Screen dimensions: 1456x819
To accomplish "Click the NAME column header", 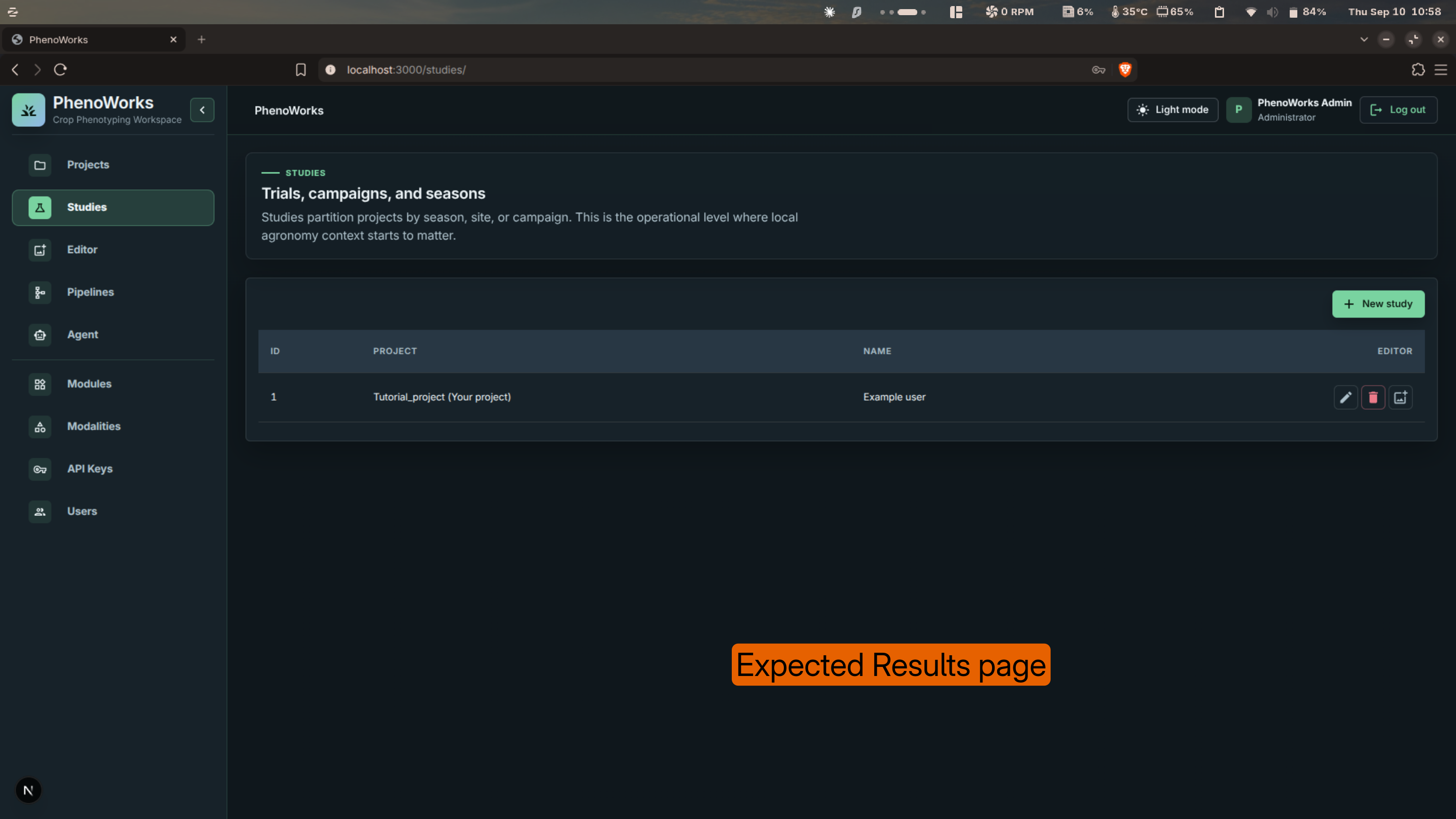I will pyautogui.click(x=877, y=351).
